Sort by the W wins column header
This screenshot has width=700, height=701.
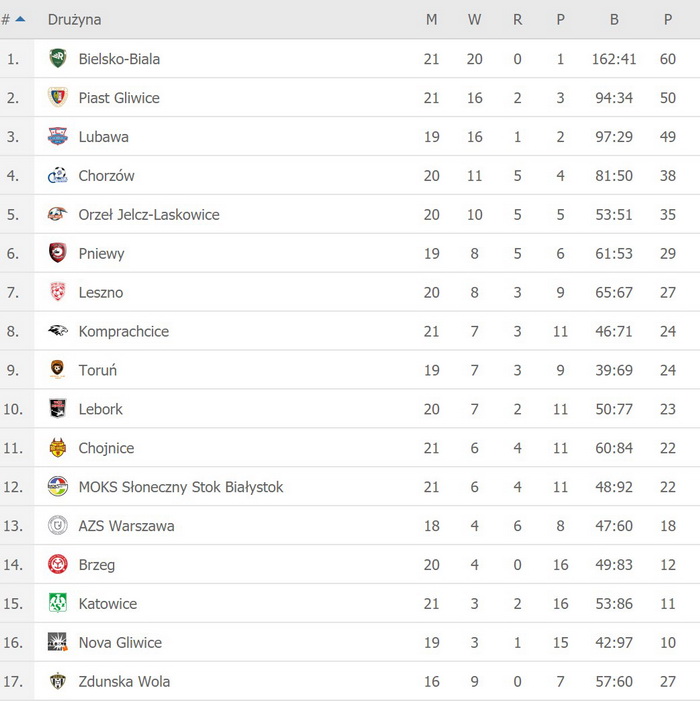474,20
